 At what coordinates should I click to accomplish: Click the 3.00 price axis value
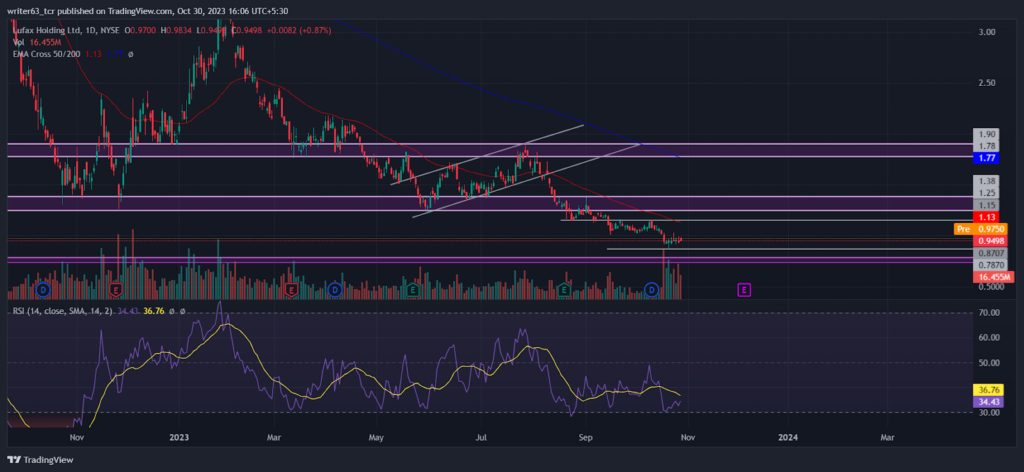pos(987,31)
